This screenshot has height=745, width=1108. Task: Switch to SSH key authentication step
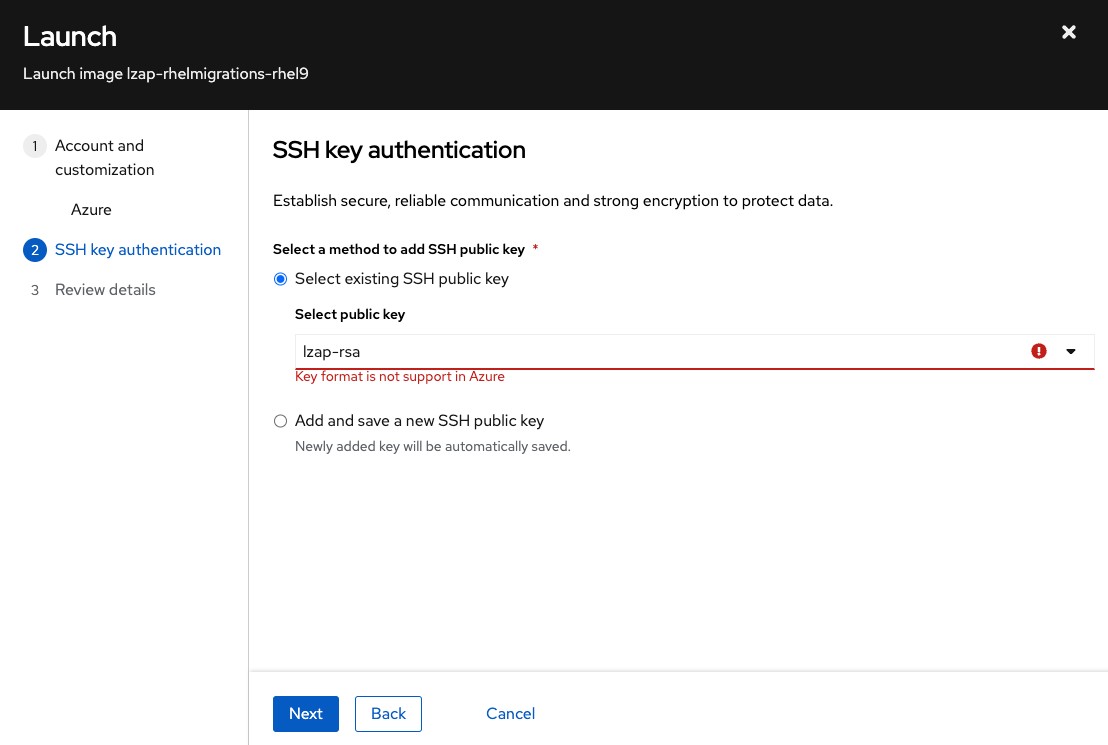[x=138, y=250]
